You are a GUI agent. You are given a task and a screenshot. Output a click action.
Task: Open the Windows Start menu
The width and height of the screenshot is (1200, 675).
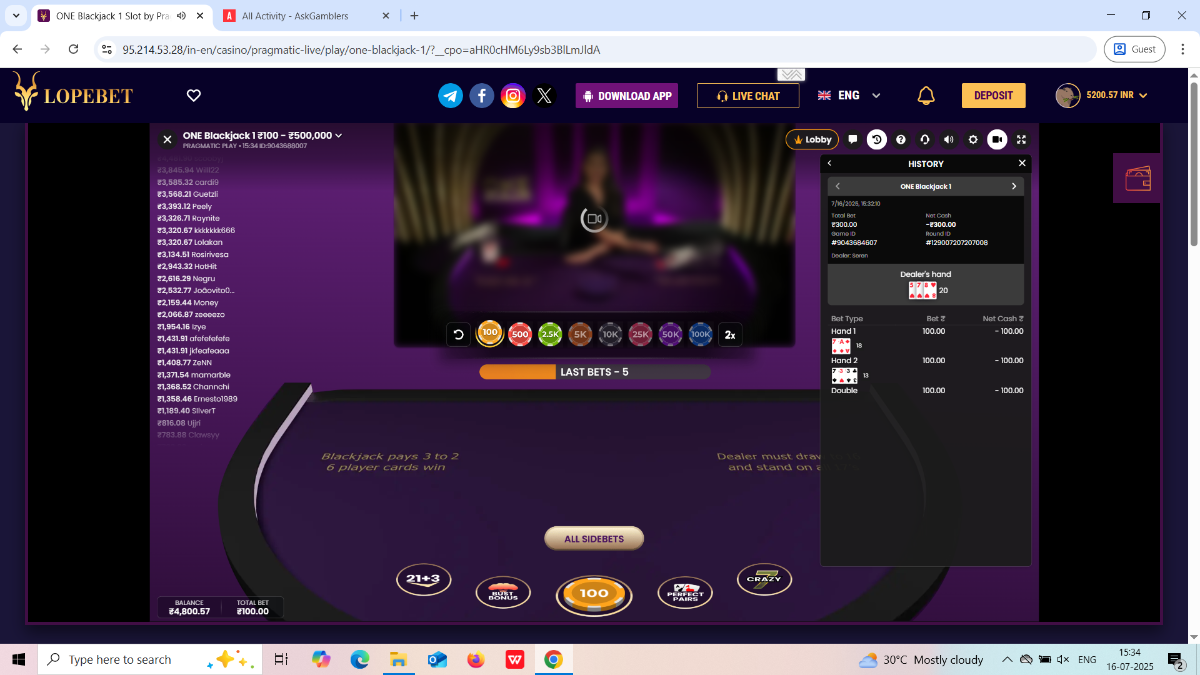click(18, 659)
